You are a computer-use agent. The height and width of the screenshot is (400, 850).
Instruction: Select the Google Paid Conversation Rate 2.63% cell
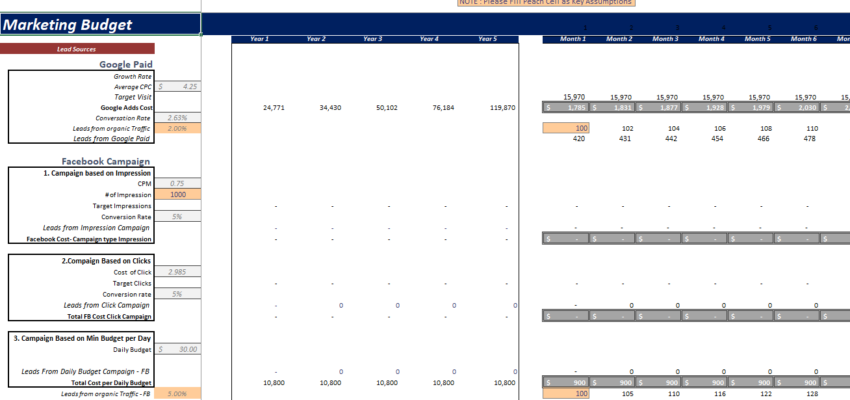(x=178, y=117)
